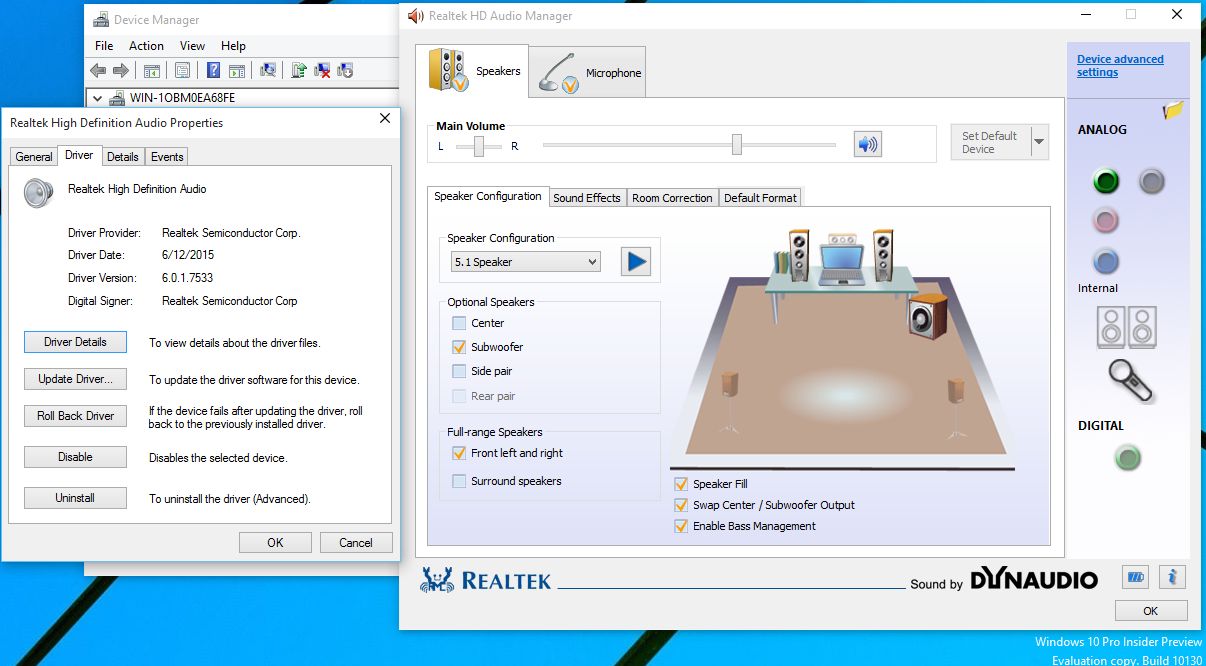This screenshot has height=666, width=1206.
Task: Select the Internal speakers device icon
Action: (x=1127, y=327)
